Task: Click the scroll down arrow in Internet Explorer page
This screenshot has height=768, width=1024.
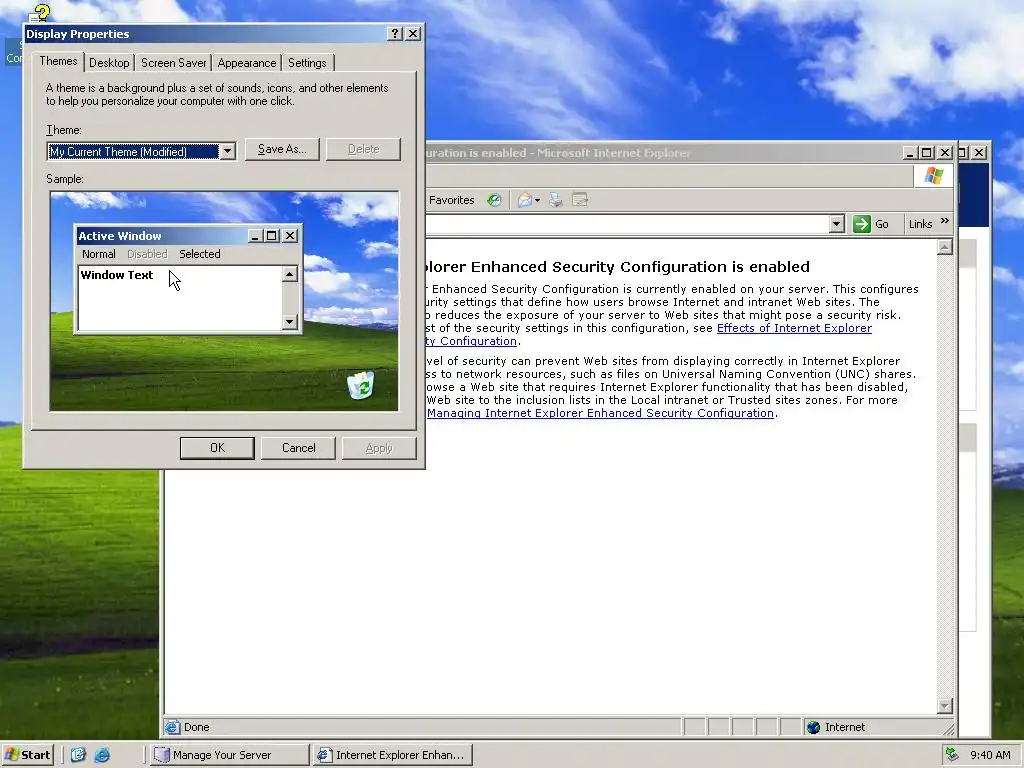Action: pyautogui.click(x=944, y=706)
